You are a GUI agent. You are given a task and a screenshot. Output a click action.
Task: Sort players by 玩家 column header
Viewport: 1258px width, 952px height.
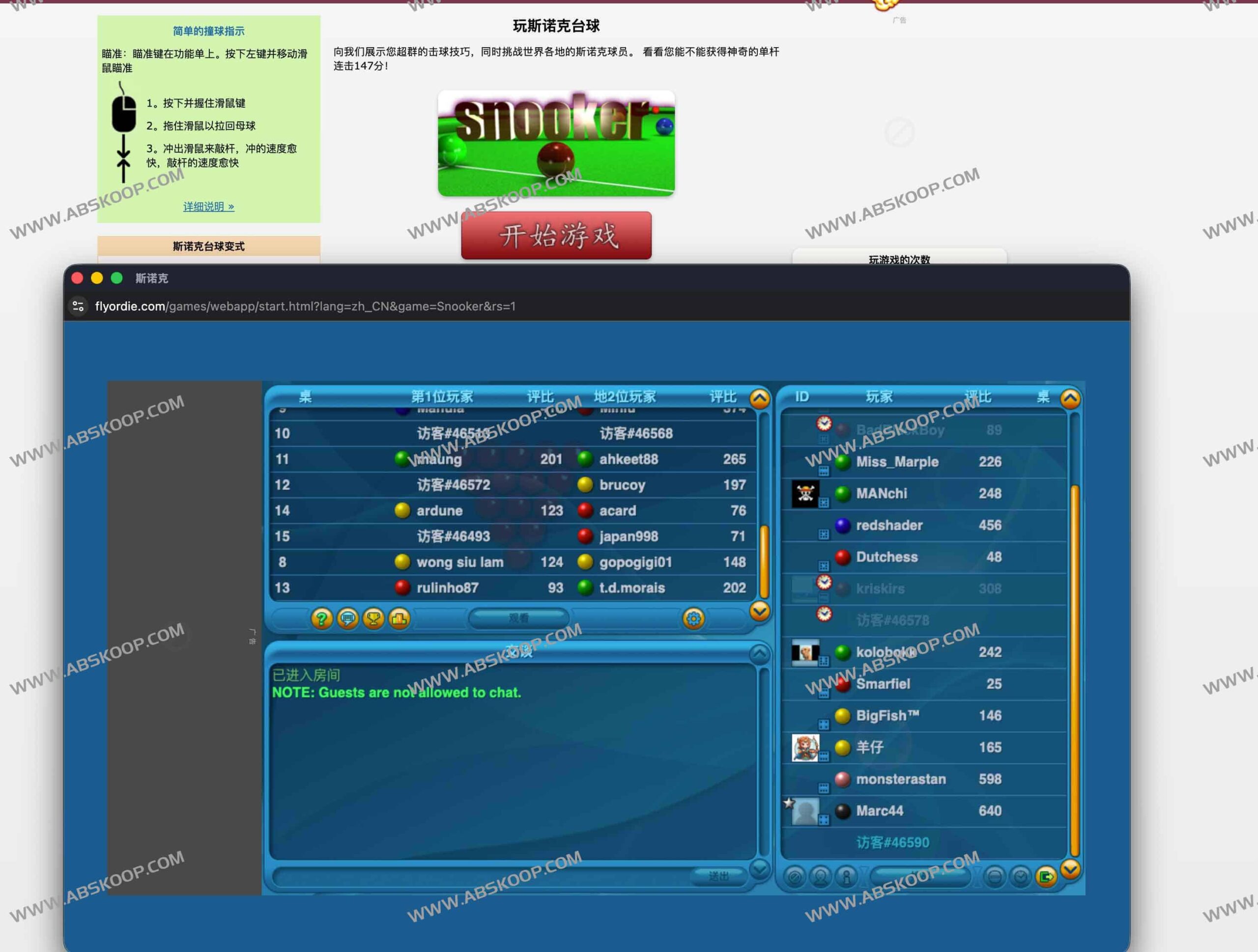point(879,397)
